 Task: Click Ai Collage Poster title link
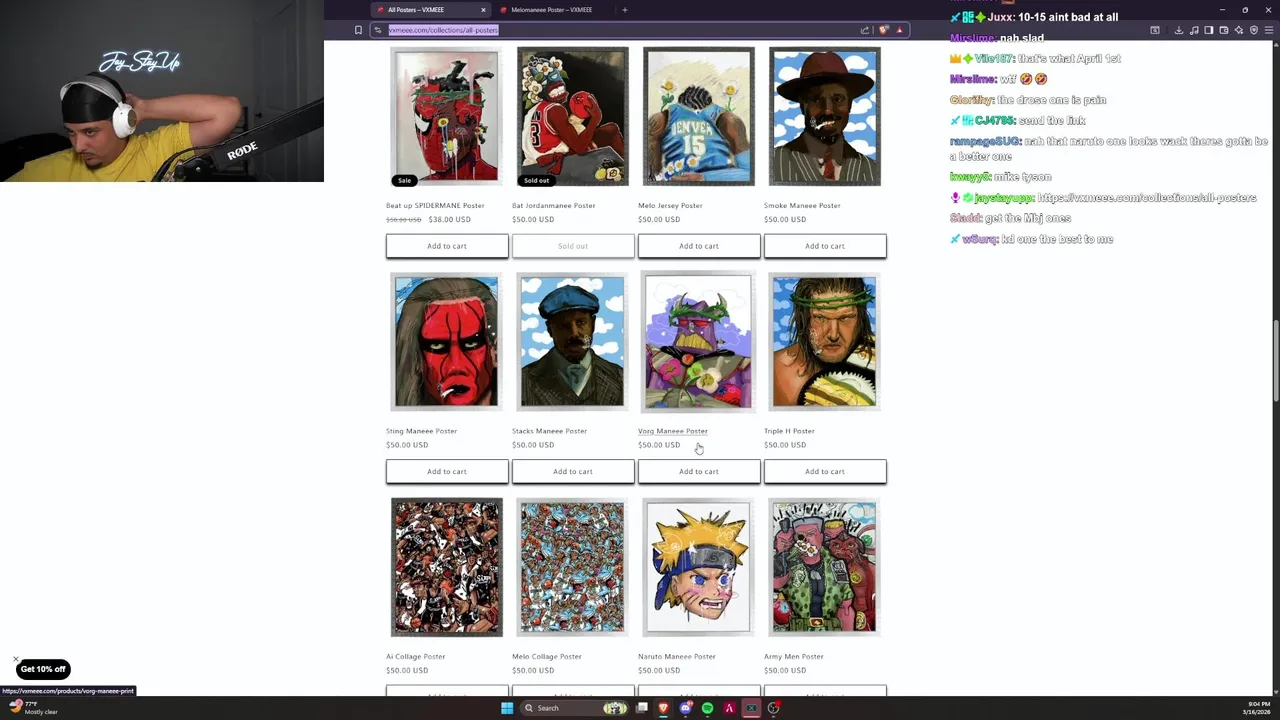pyautogui.click(x=415, y=657)
